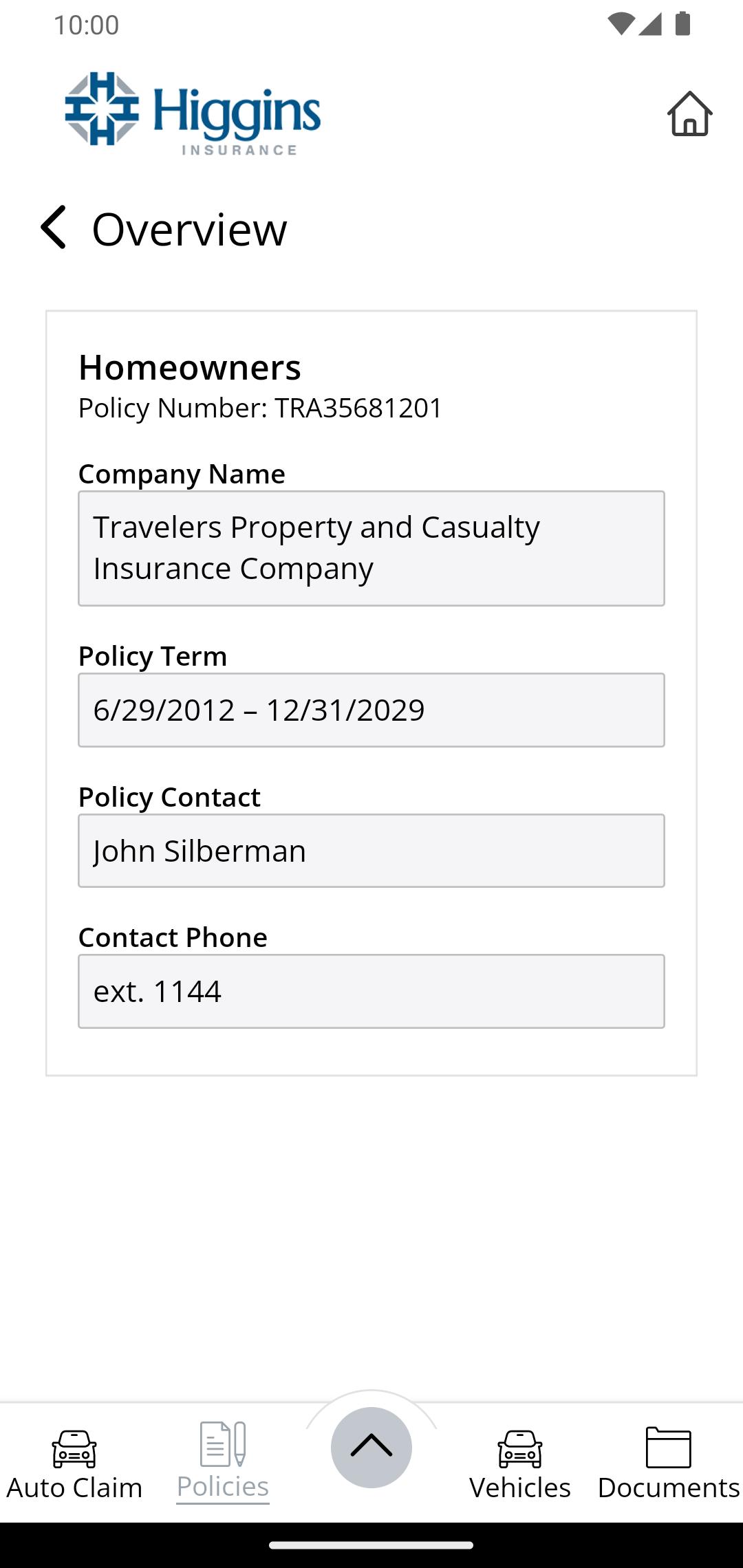Tap the Company Name field
The image size is (743, 1568).
[371, 548]
